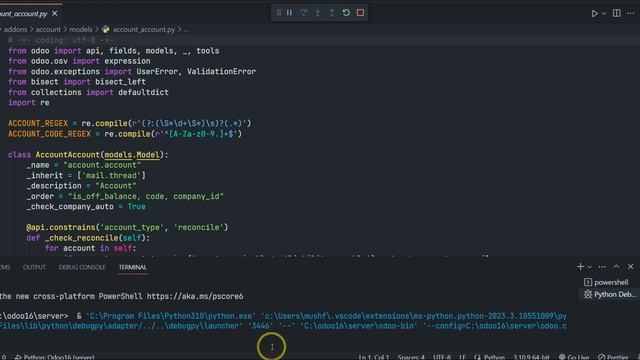Image resolution: width=640 pixels, height=360 pixels.
Task: Maximize the panel with chevron up
Action: [616, 267]
